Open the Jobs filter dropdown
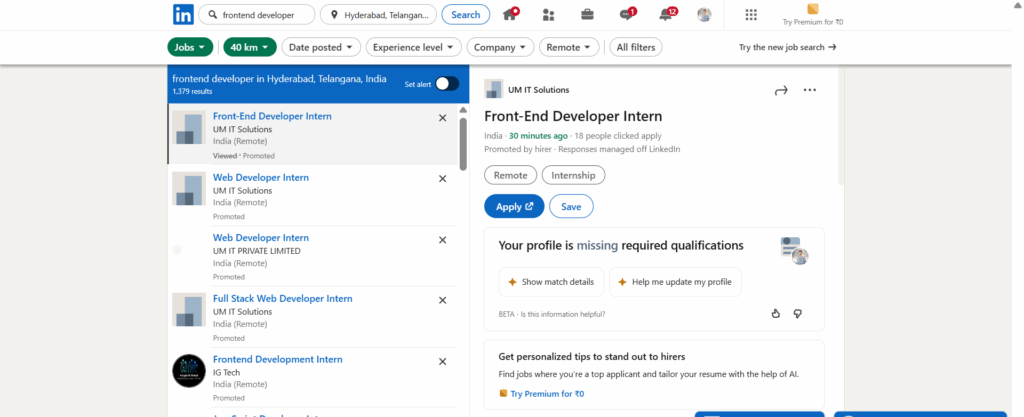1024x417 pixels. tap(191, 47)
